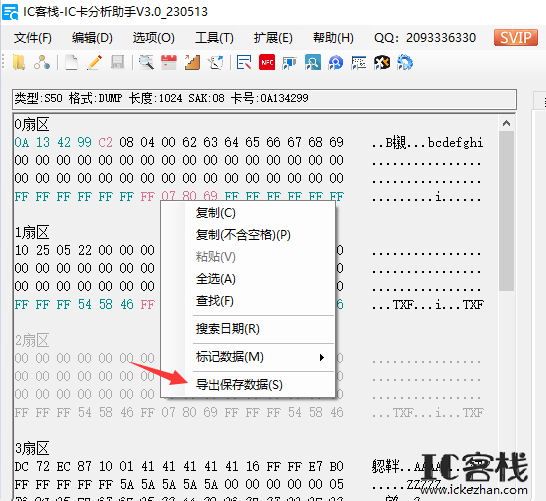Click ASCII text bcdefghi in sector 0
The image size is (546, 501).
(x=455, y=143)
